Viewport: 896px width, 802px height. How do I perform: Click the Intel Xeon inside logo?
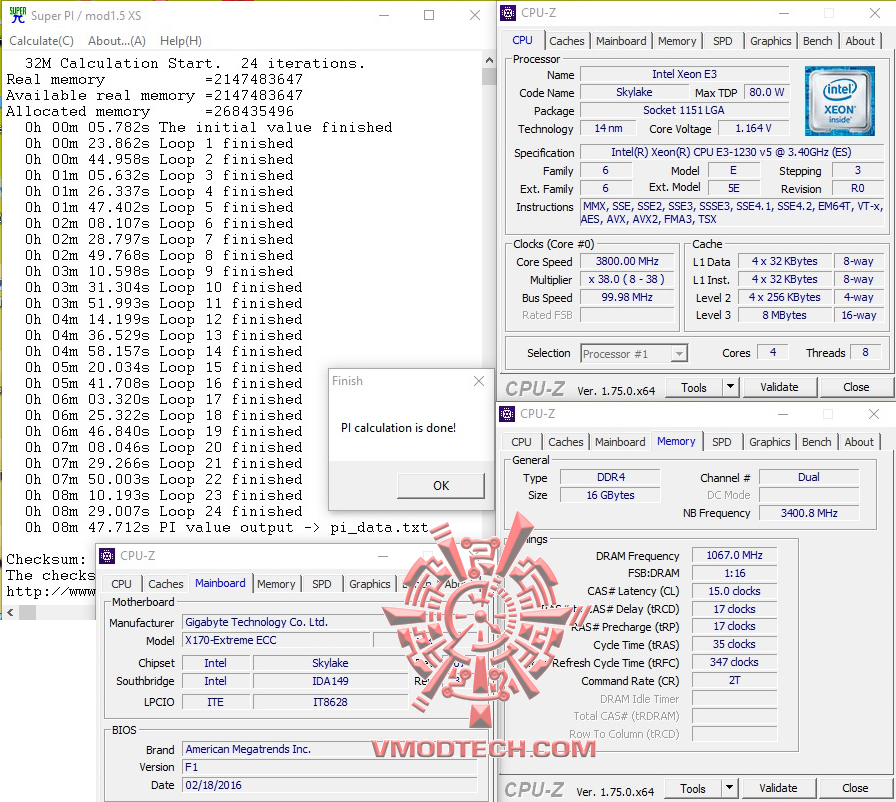839,101
